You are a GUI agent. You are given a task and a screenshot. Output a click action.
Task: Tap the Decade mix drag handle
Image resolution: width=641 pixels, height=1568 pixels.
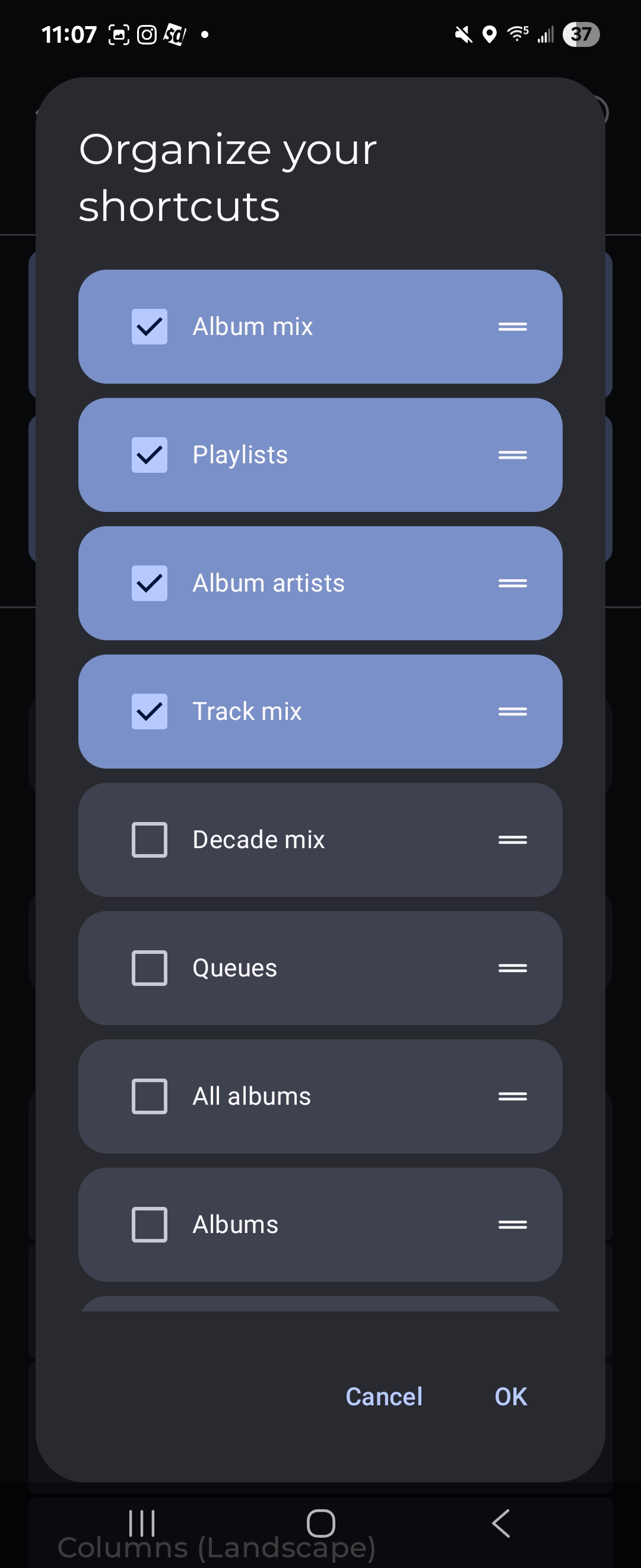click(x=512, y=840)
